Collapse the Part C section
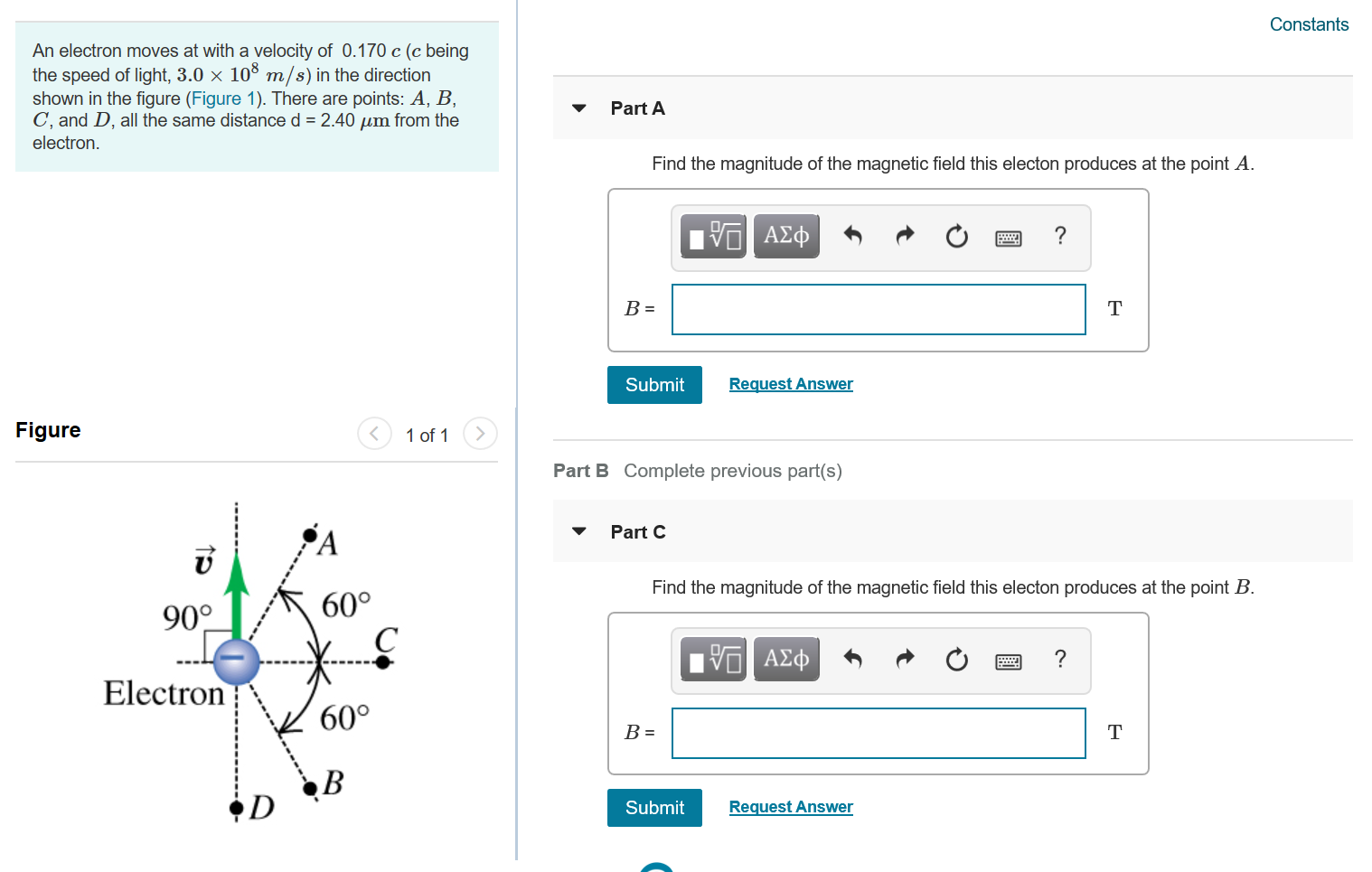Viewport: 1372px width, 872px height. pos(578,531)
